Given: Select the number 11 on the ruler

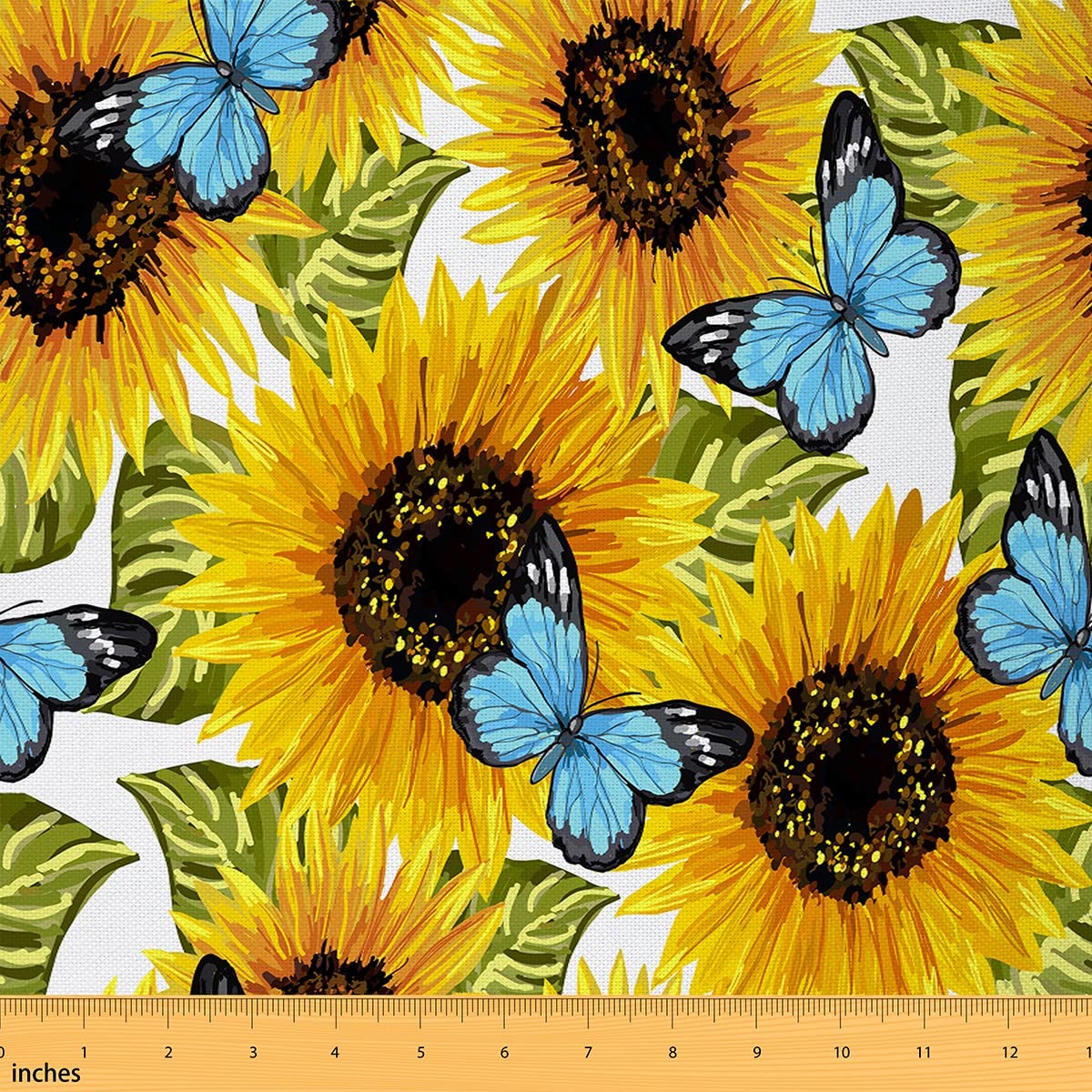Looking at the screenshot, I should (925, 1053).
